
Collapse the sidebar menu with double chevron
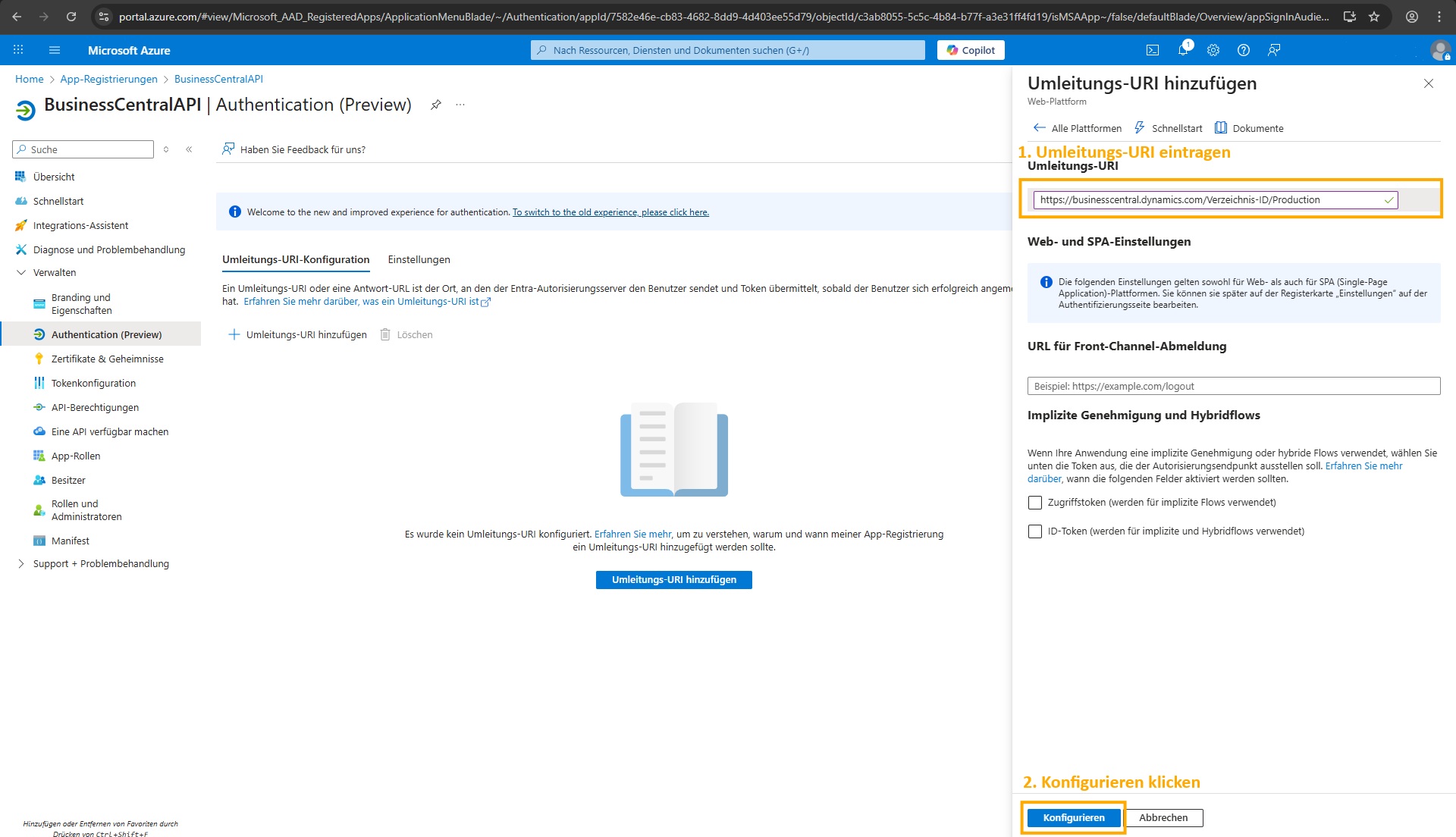pyautogui.click(x=189, y=149)
